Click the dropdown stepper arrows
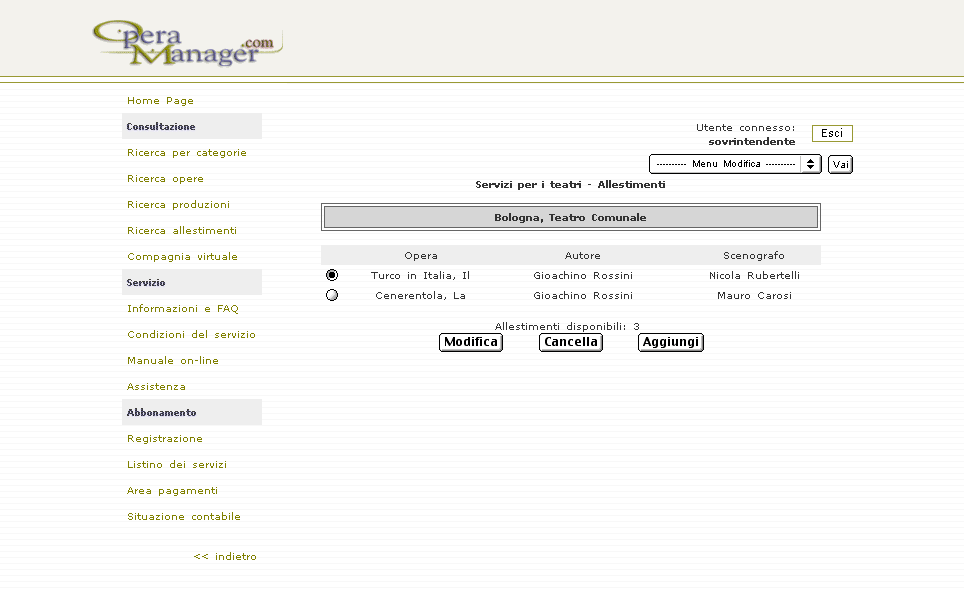964x591 pixels. (810, 164)
